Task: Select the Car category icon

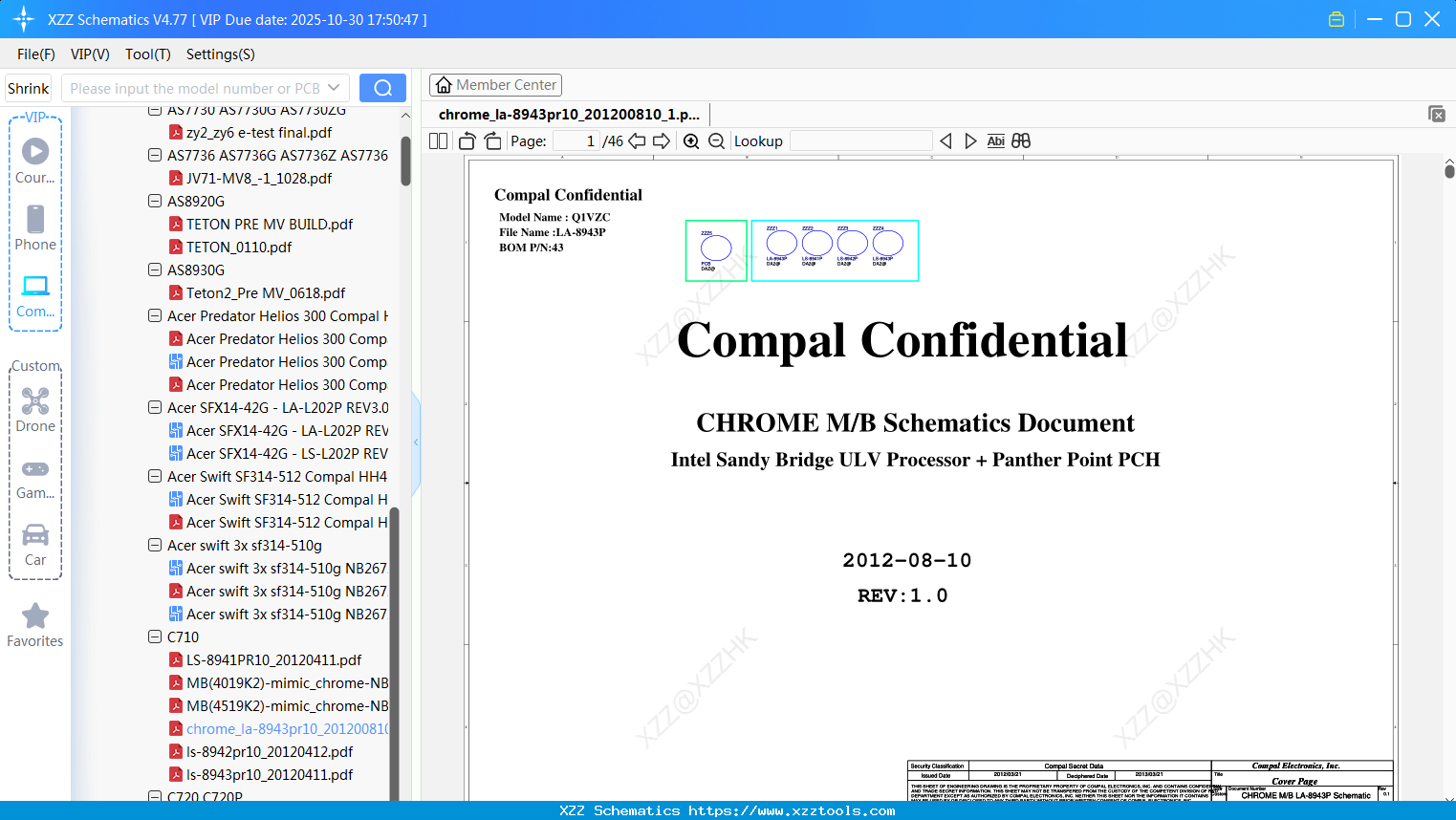Action: coord(35,535)
